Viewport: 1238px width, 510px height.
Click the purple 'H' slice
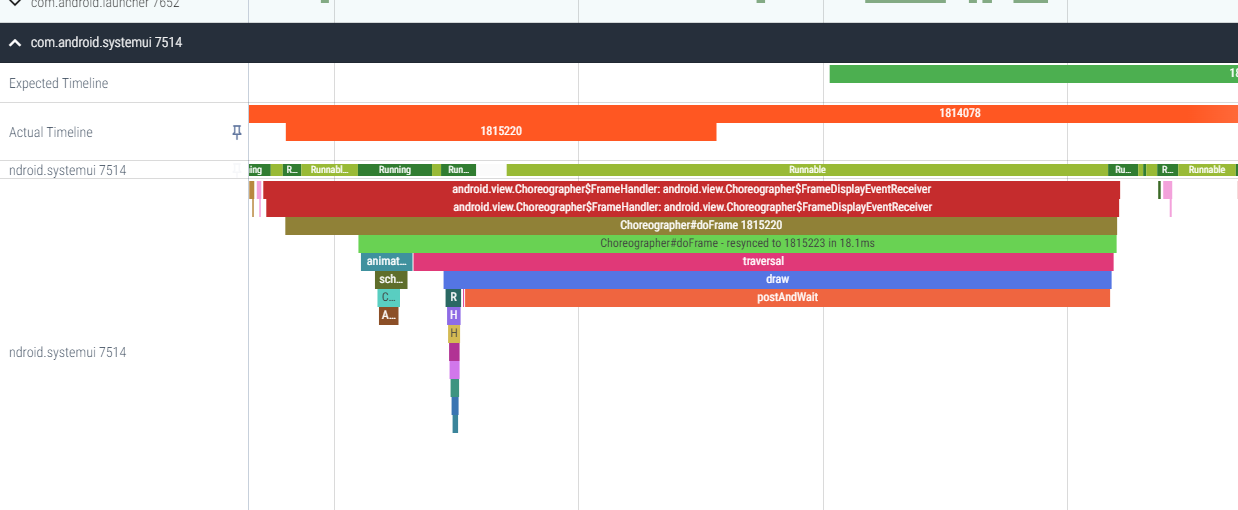coord(454,315)
